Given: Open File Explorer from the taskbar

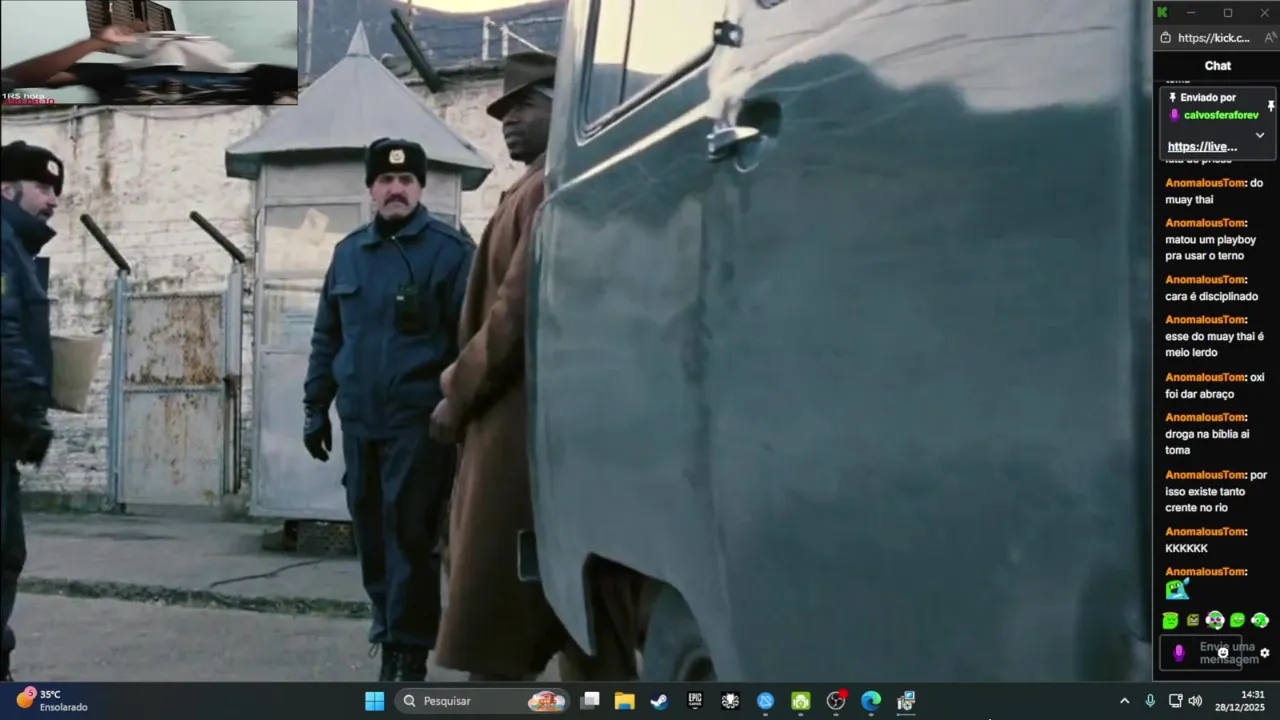Looking at the screenshot, I should pyautogui.click(x=625, y=701).
